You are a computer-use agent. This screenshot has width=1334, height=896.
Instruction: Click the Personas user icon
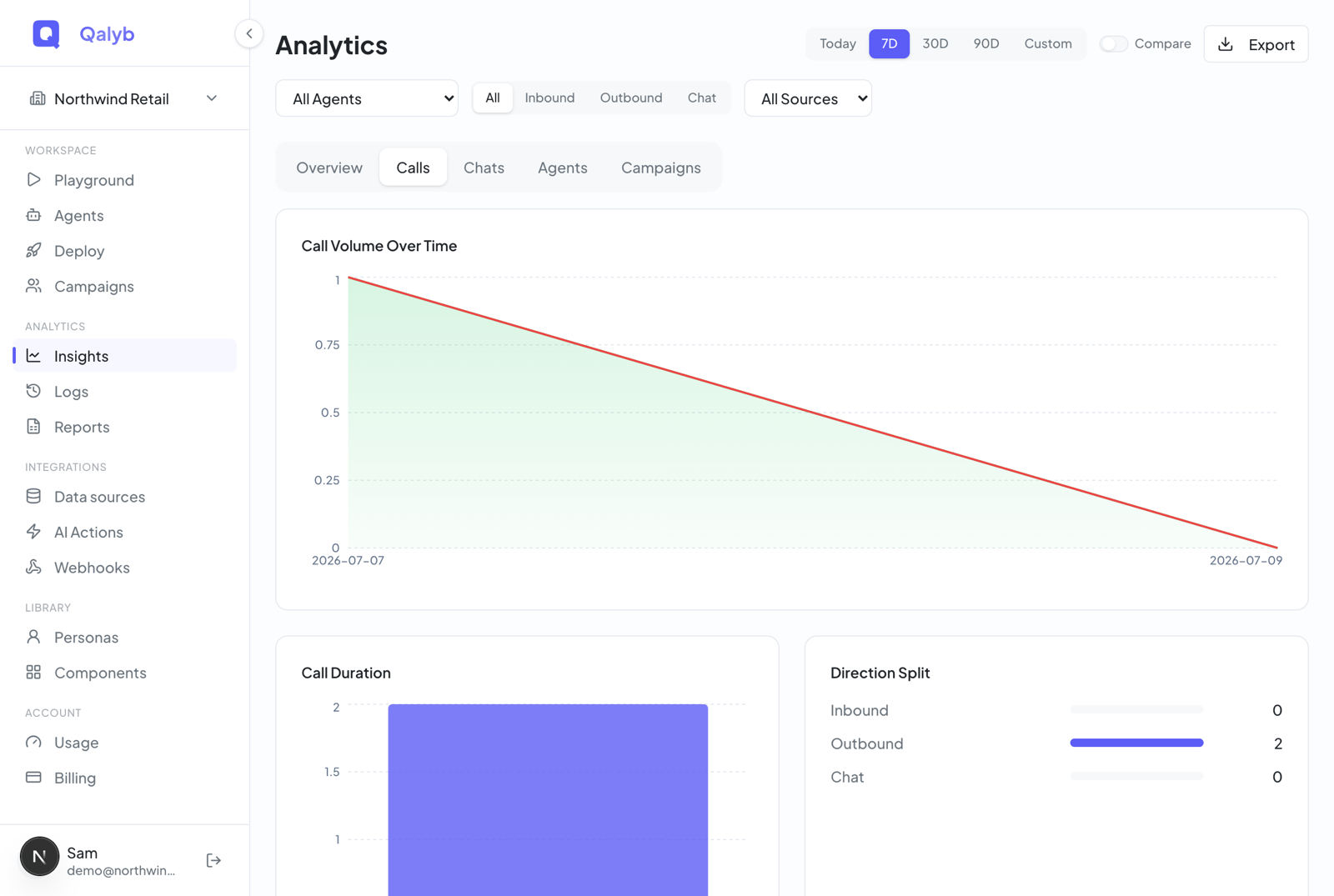(33, 638)
